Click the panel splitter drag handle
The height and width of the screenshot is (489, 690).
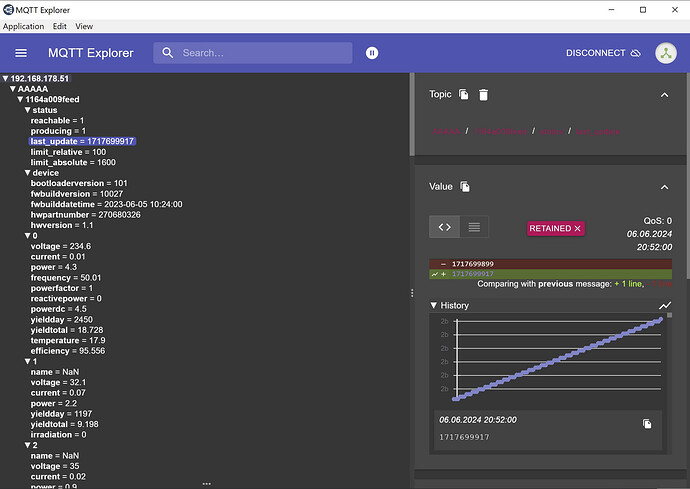412,293
